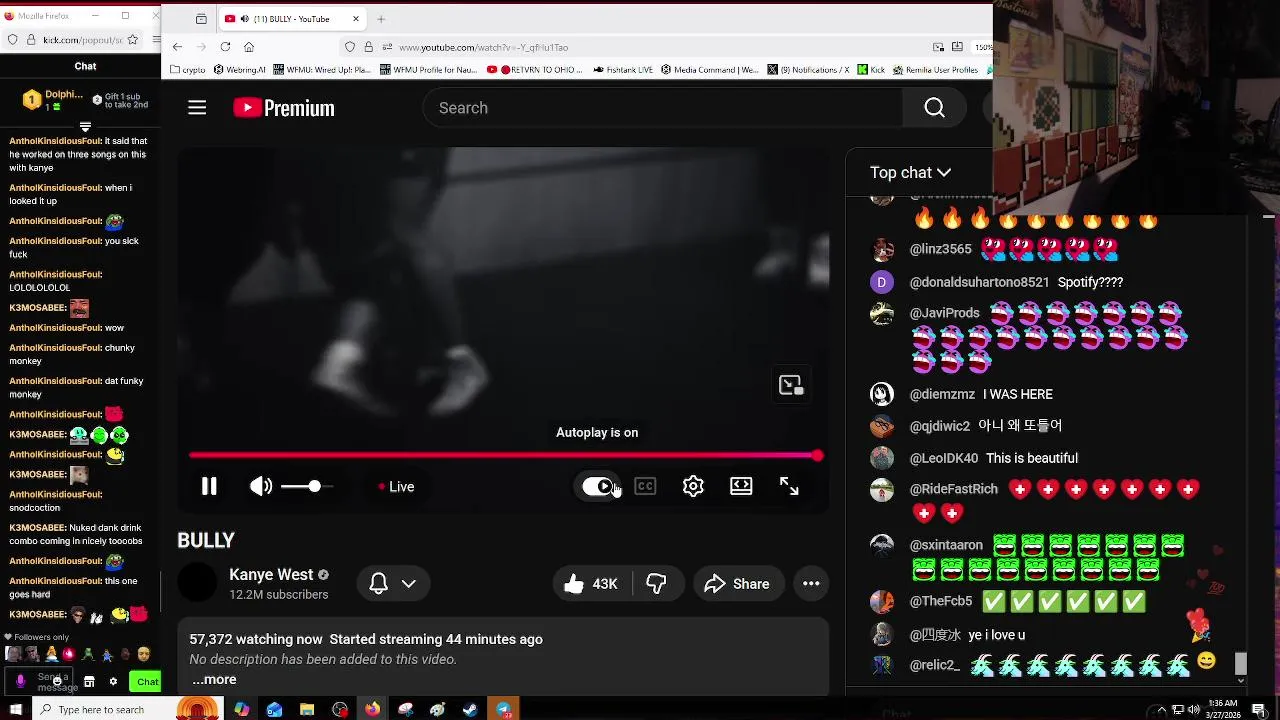Adjust the YouTube volume slider

coord(307,486)
